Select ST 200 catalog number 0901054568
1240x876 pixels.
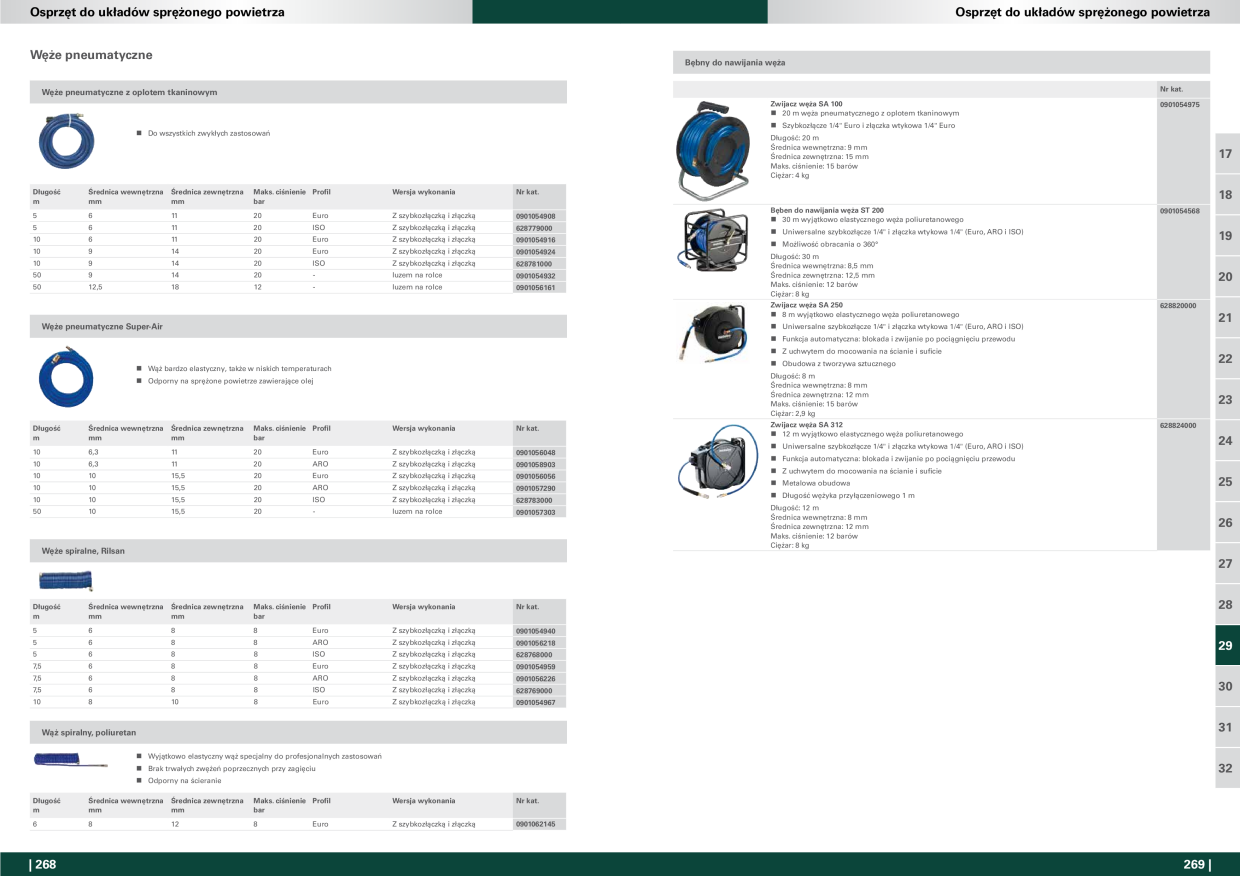pyautogui.click(x=1180, y=211)
